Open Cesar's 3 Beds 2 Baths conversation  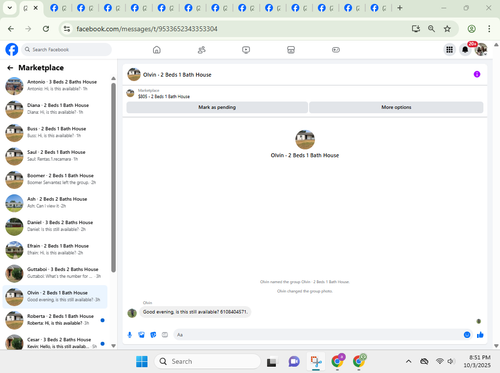point(55,343)
